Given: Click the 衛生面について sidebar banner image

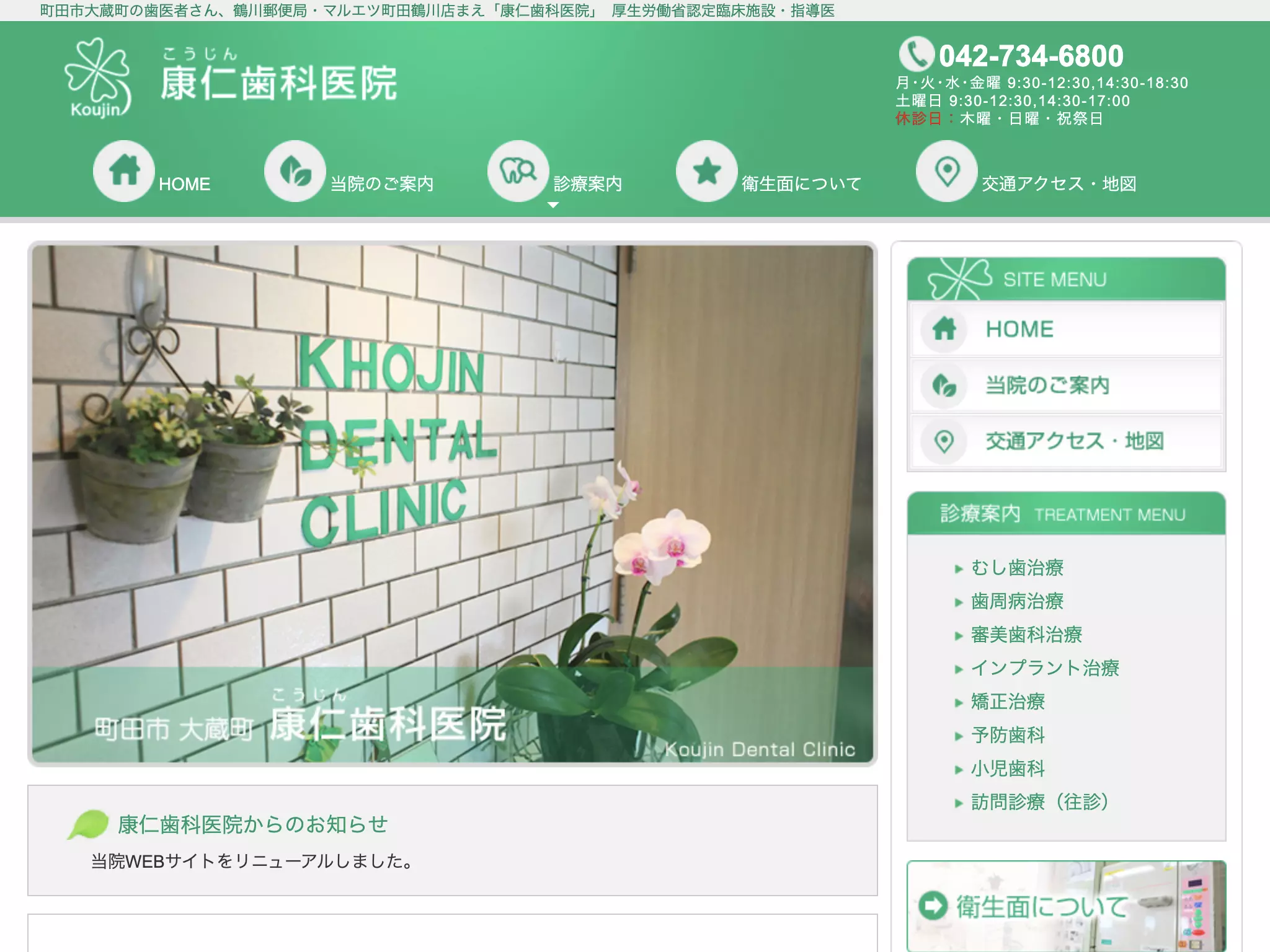Looking at the screenshot, I should point(1066,906).
